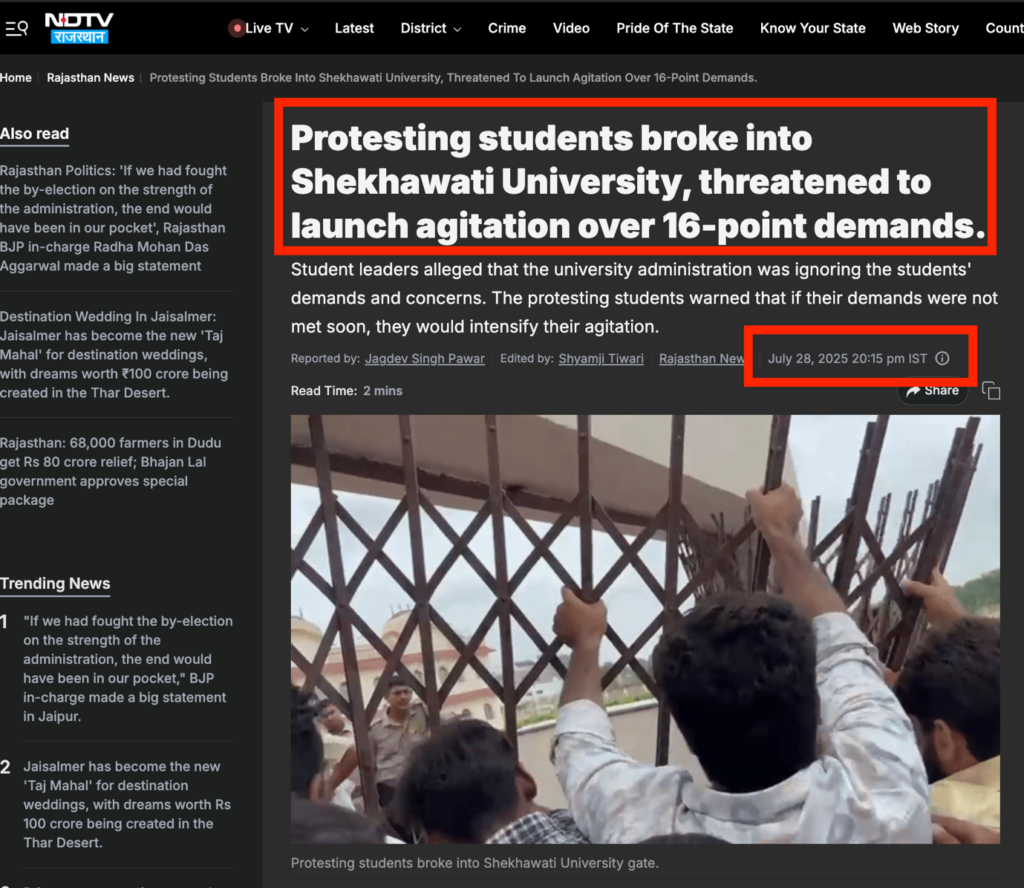Click the NDTV Rajasthan logo
The height and width of the screenshot is (888, 1024).
[x=79, y=28]
